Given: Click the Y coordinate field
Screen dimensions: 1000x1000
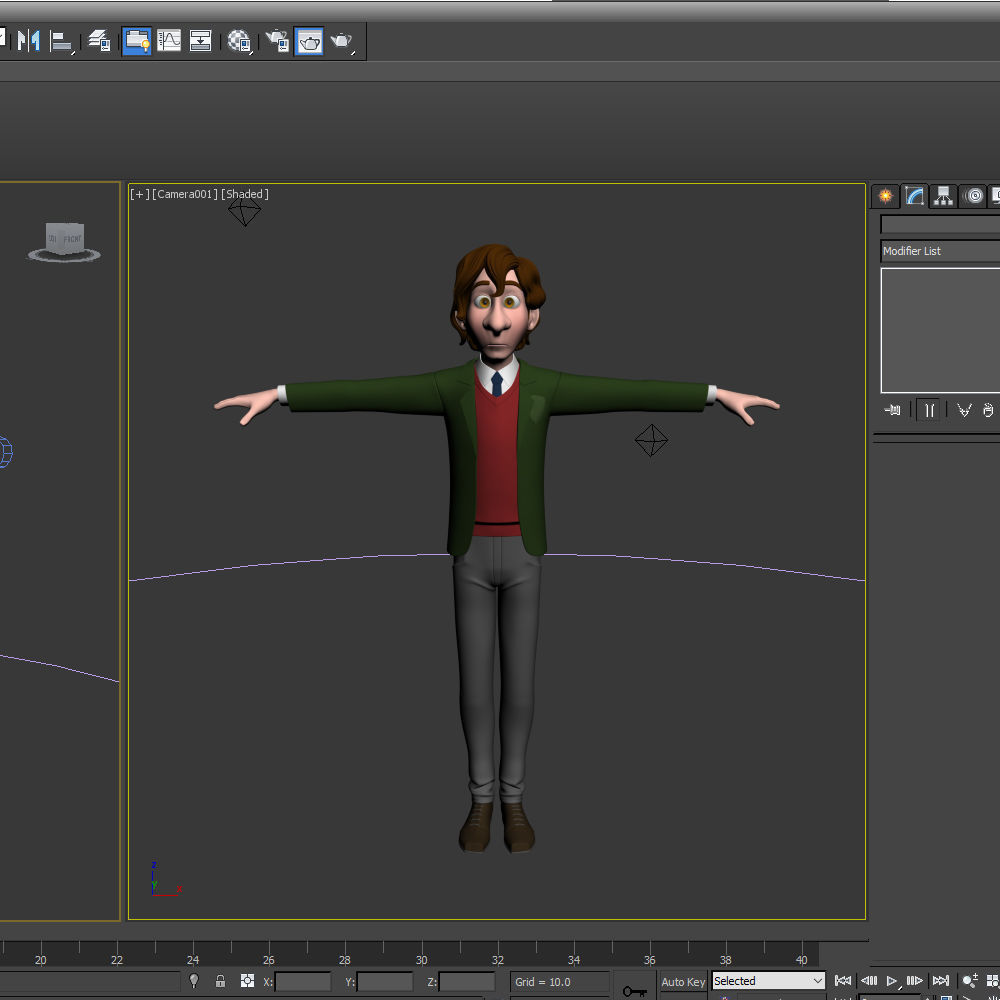Looking at the screenshot, I should [385, 982].
